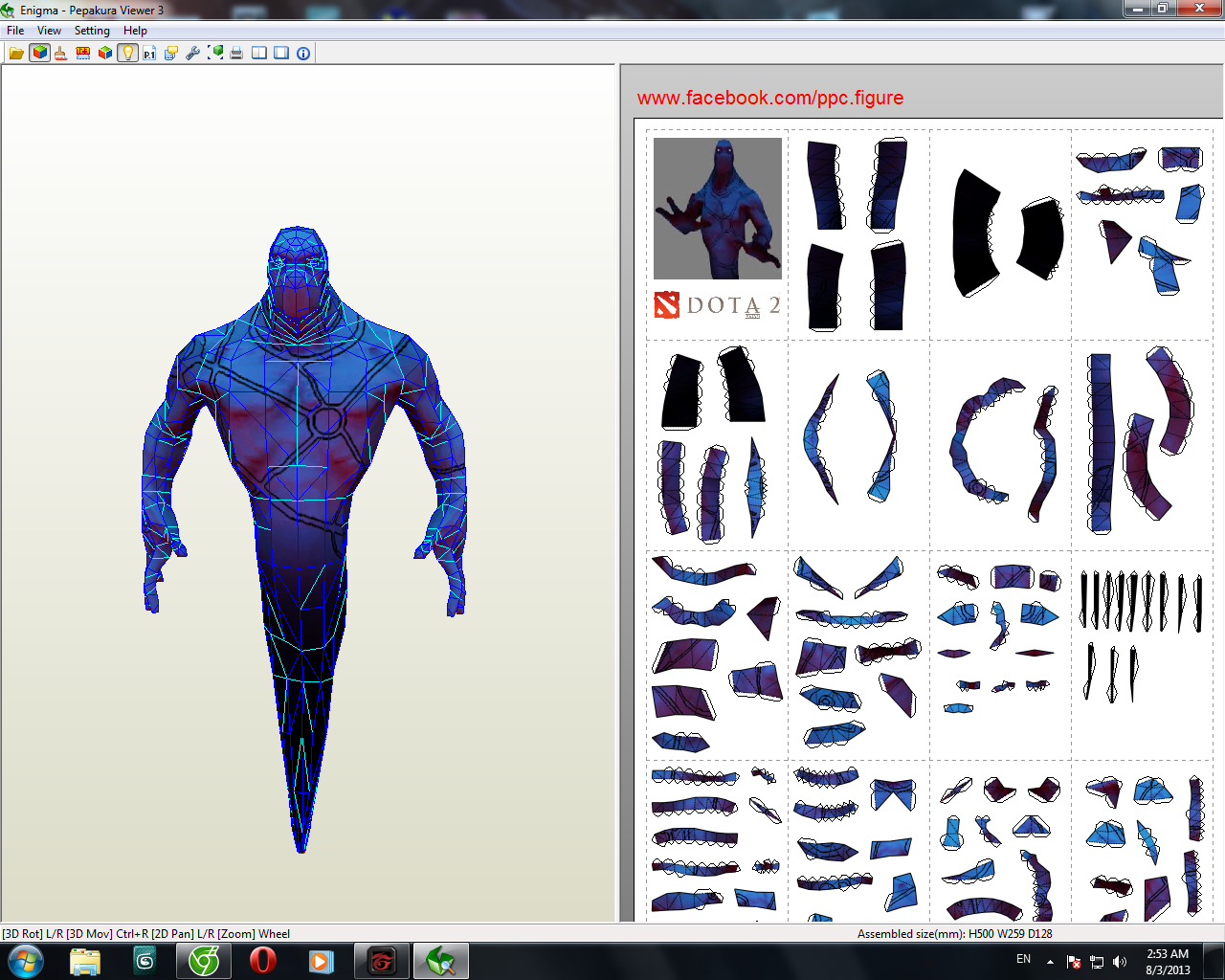
Task: Toggle the speech bubble flap annotations
Action: (170, 53)
